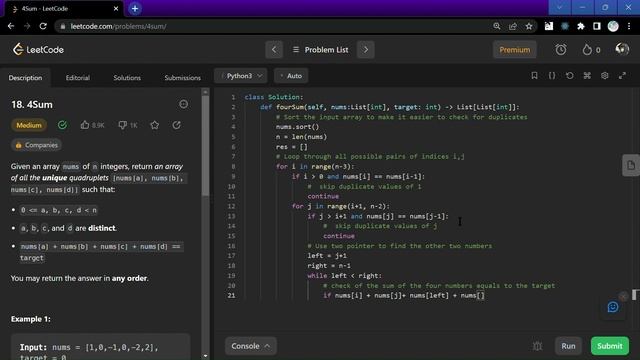Open tab search dropdown in title bar

[x=559, y=7]
